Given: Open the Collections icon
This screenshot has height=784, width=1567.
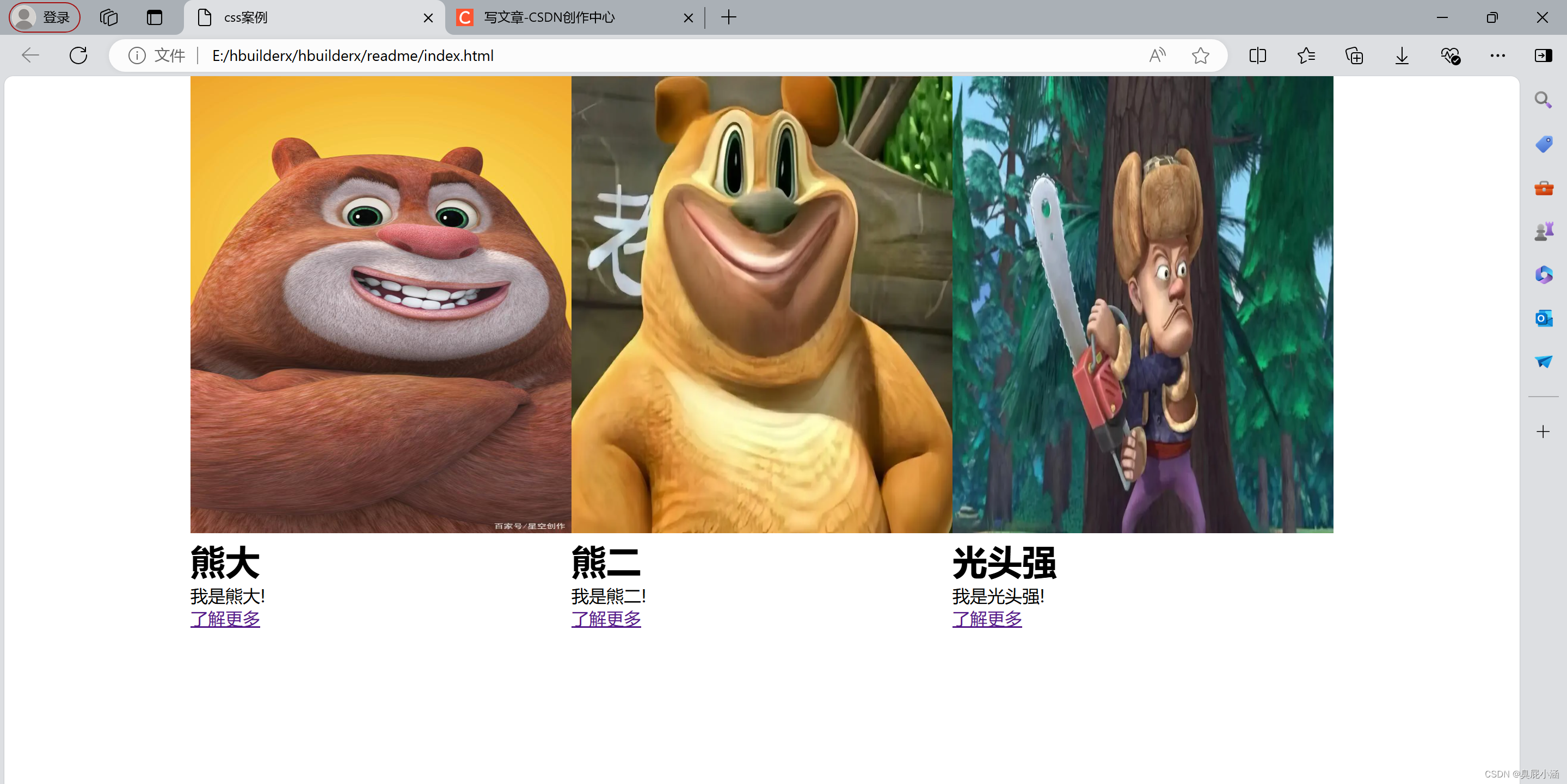Looking at the screenshot, I should click(1354, 55).
